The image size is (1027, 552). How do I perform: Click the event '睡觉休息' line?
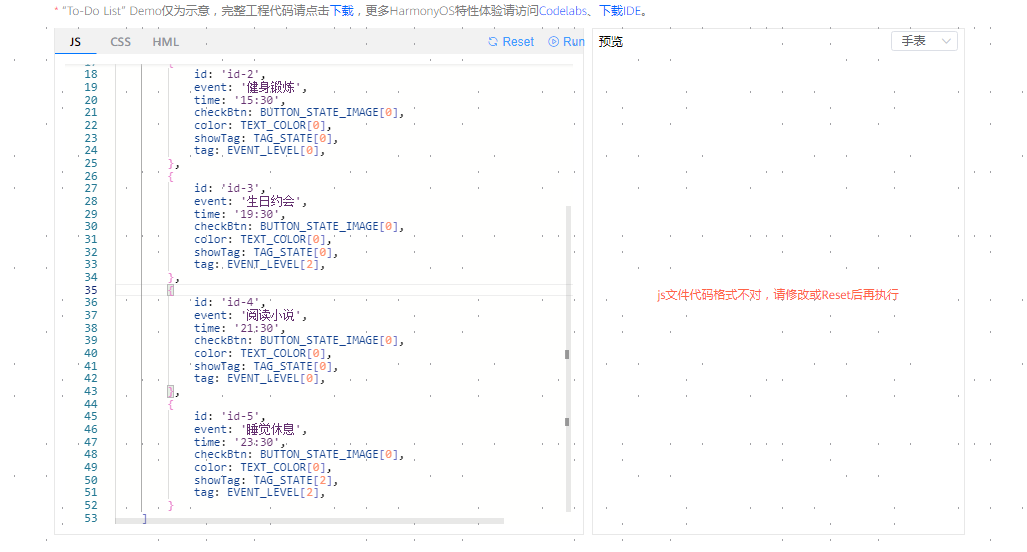pos(250,430)
